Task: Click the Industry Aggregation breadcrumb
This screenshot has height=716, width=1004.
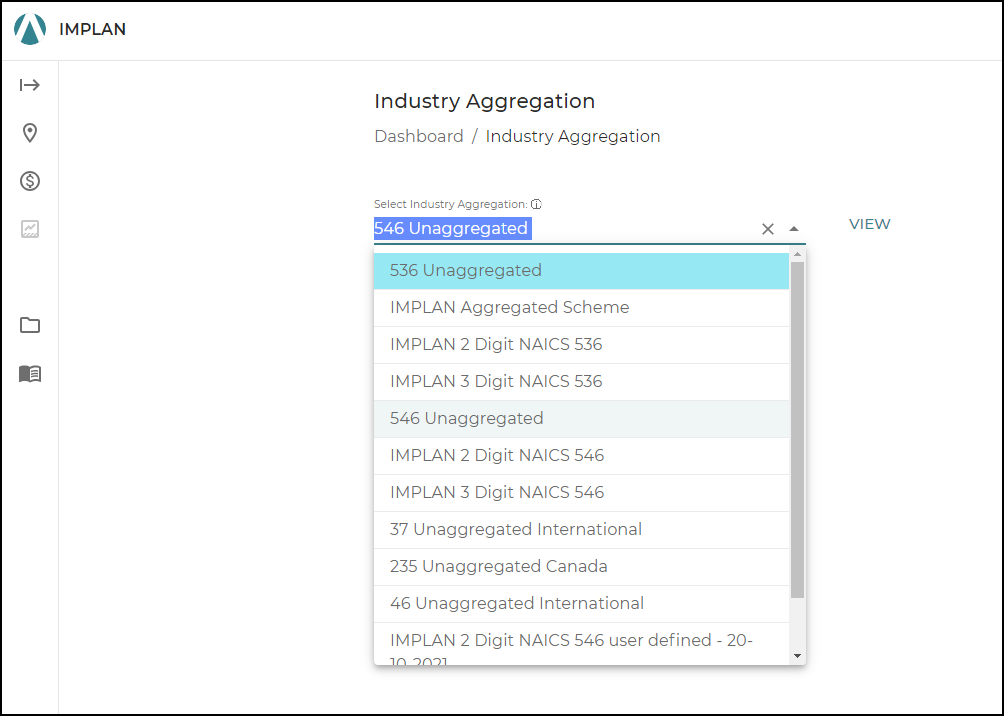Action: 573,136
